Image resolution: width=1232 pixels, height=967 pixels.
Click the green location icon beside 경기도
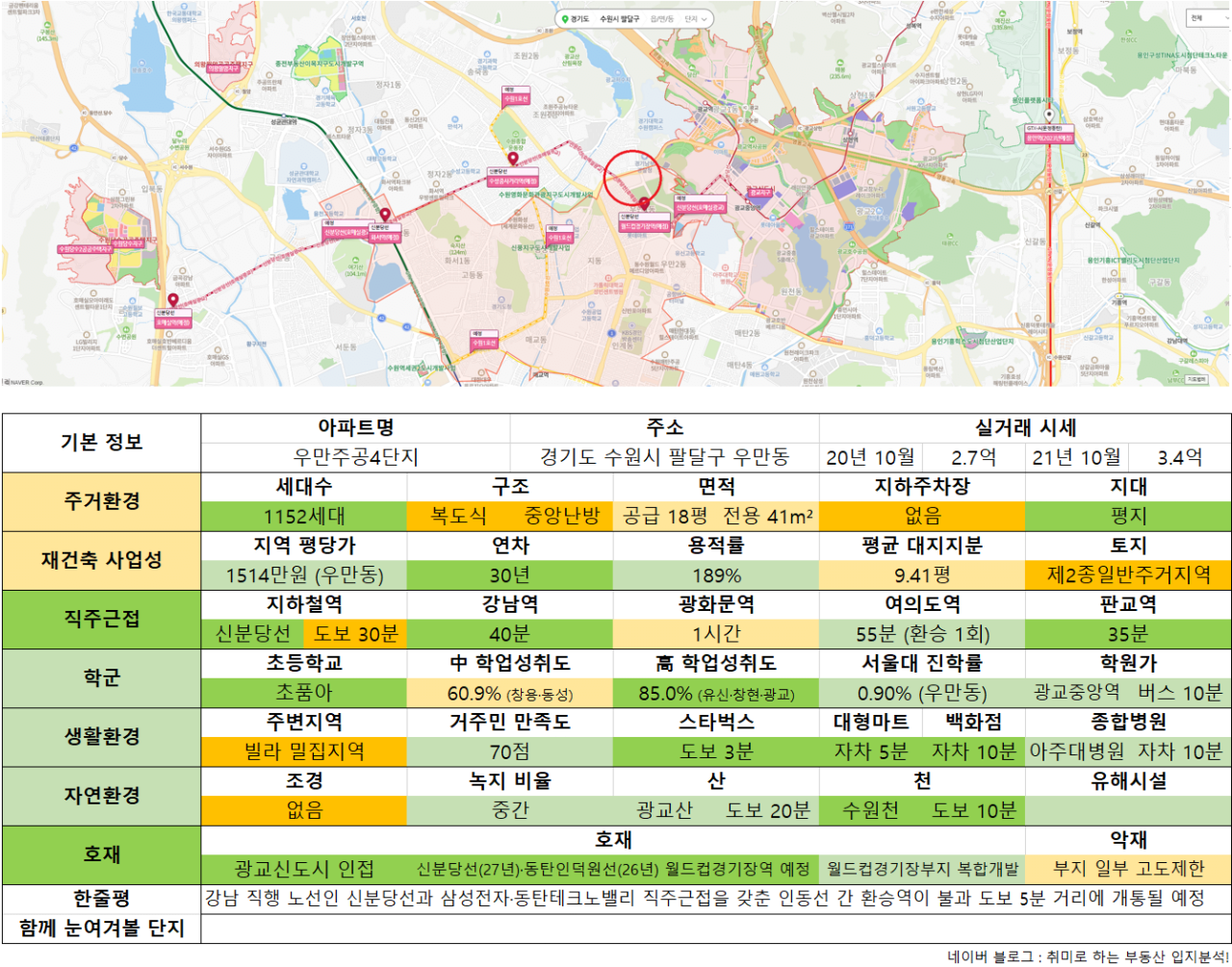[x=565, y=19]
